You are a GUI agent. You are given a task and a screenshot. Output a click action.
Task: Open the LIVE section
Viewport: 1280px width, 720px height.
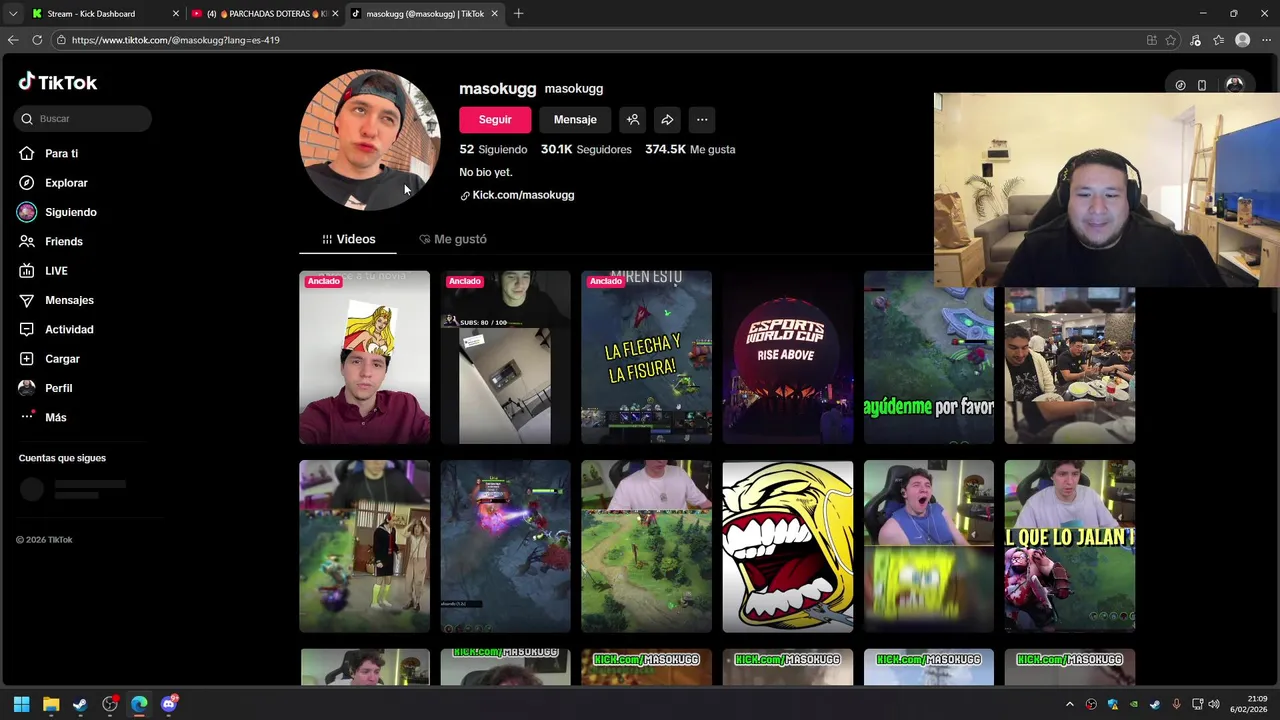coord(43,271)
